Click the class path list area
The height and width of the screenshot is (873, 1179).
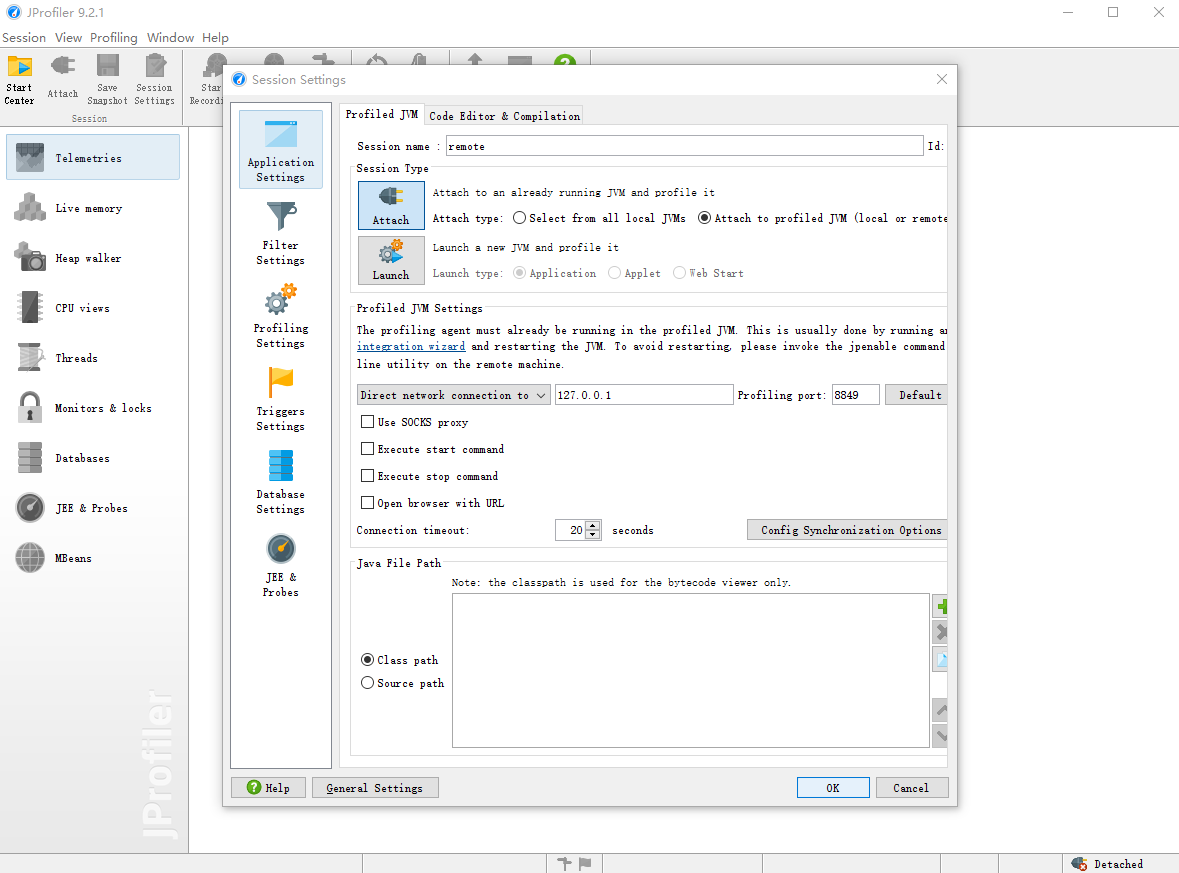click(690, 670)
